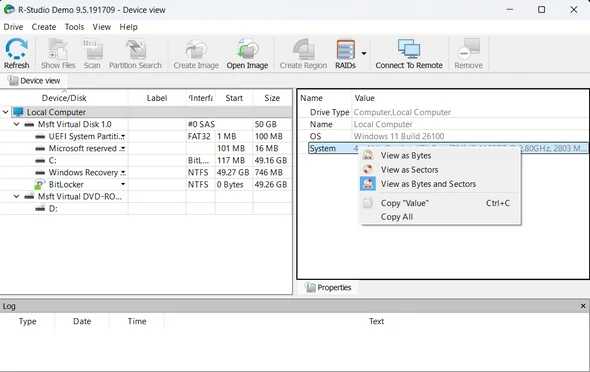
Task: Click the Size column header
Action: click(x=272, y=98)
